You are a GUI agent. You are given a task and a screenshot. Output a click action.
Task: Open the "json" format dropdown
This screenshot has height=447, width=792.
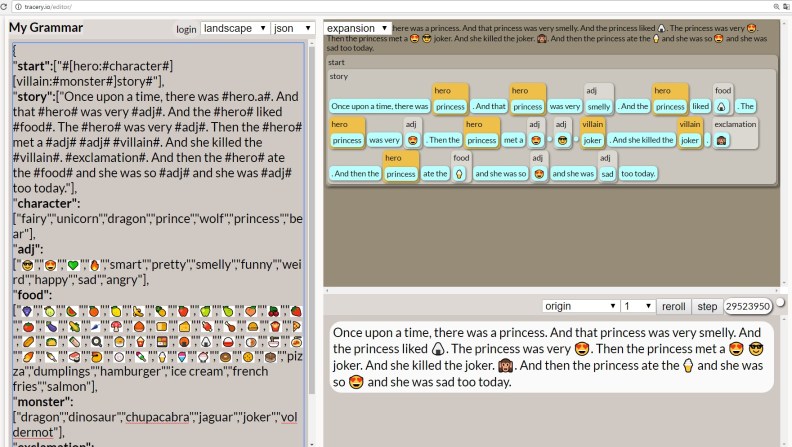tap(292, 29)
